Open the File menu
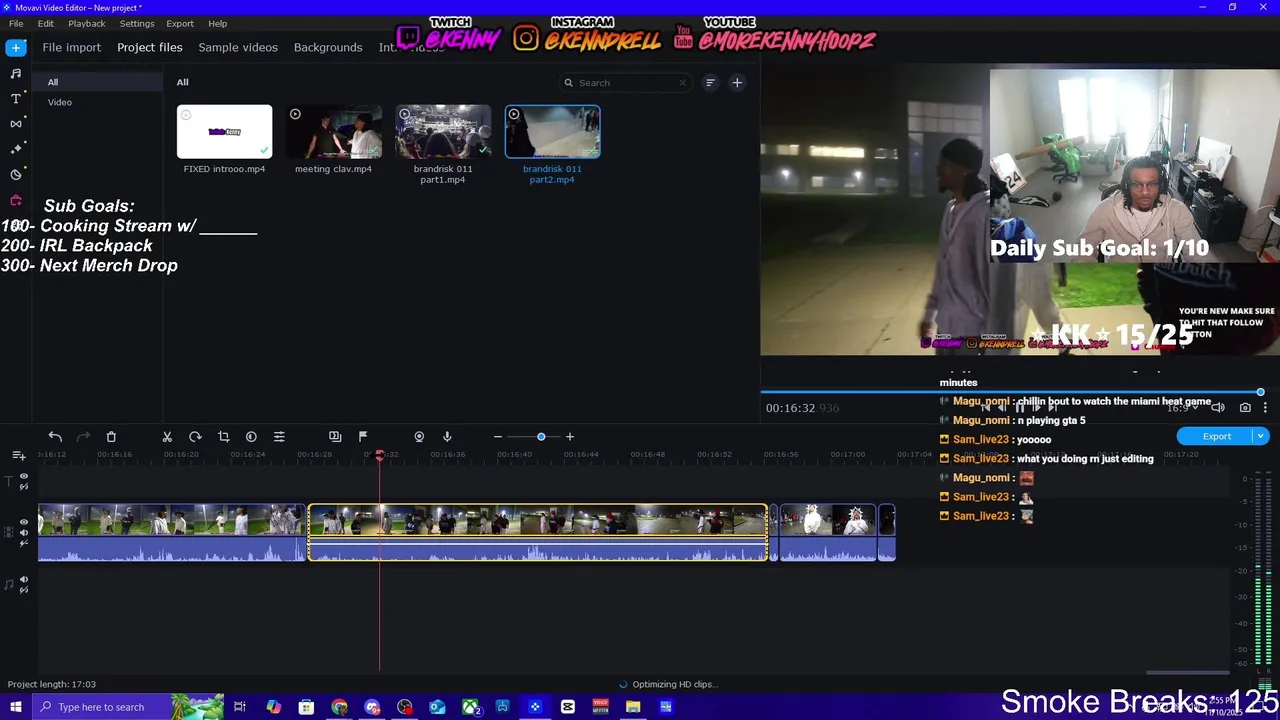This screenshot has width=1280, height=720. (16, 23)
